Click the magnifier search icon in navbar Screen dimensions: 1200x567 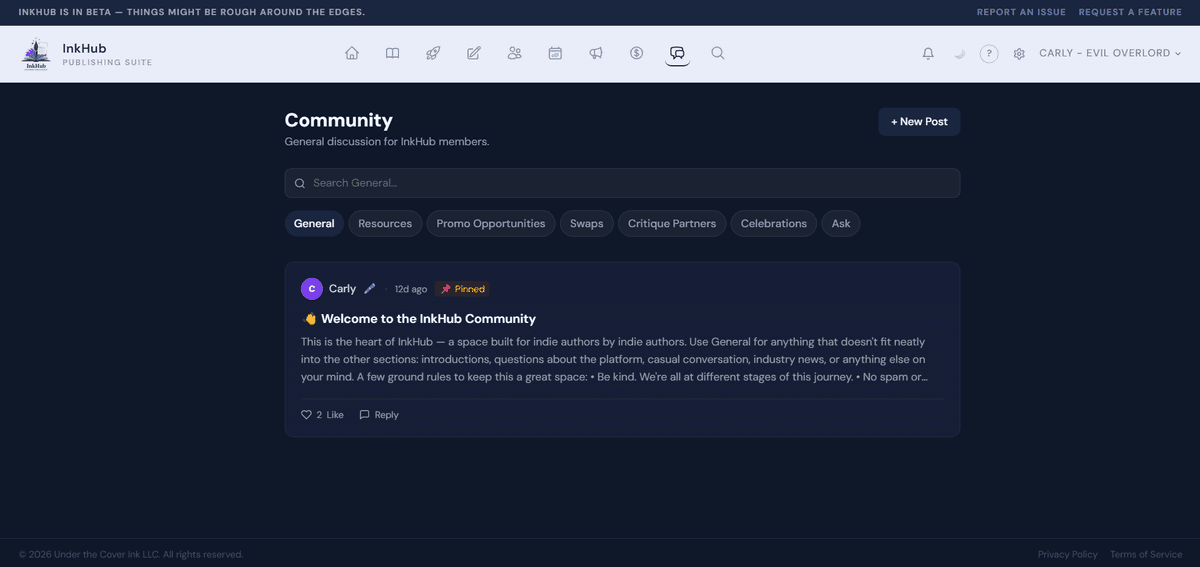(718, 53)
